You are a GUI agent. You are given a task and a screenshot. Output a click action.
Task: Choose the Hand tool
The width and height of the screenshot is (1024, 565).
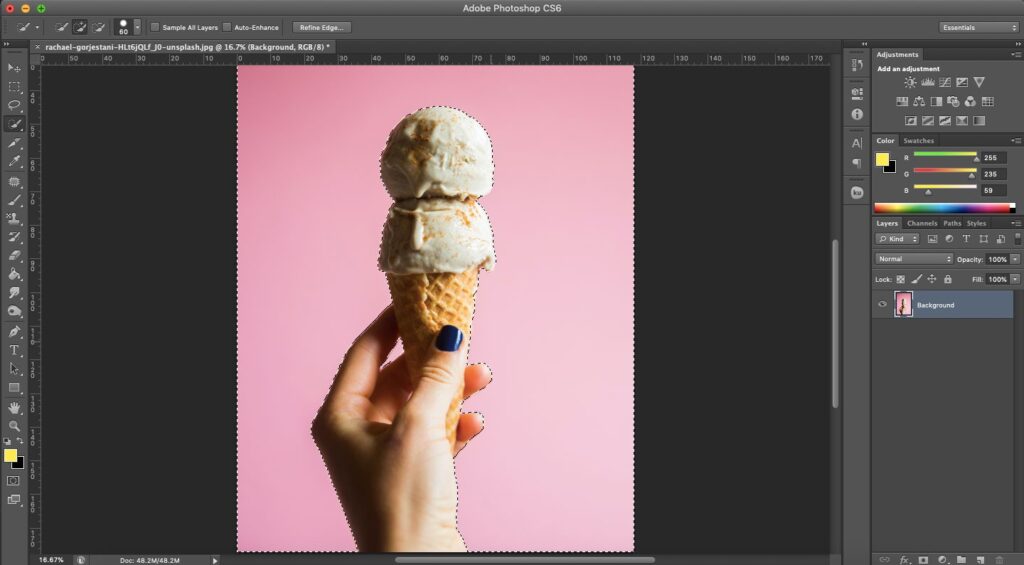(14, 408)
